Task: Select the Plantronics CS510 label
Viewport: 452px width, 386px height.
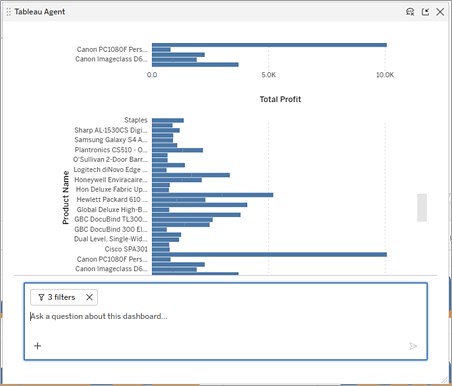Action: tap(111, 150)
